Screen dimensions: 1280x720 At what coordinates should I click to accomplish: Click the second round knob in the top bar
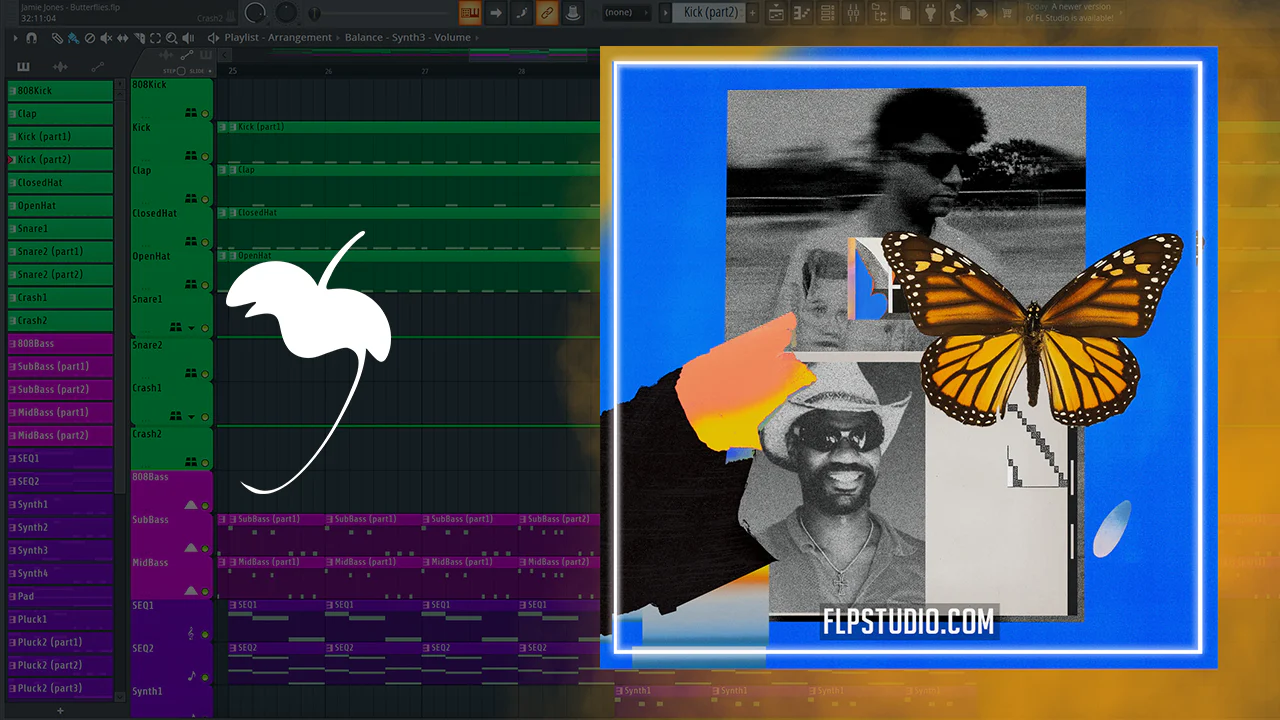[287, 12]
